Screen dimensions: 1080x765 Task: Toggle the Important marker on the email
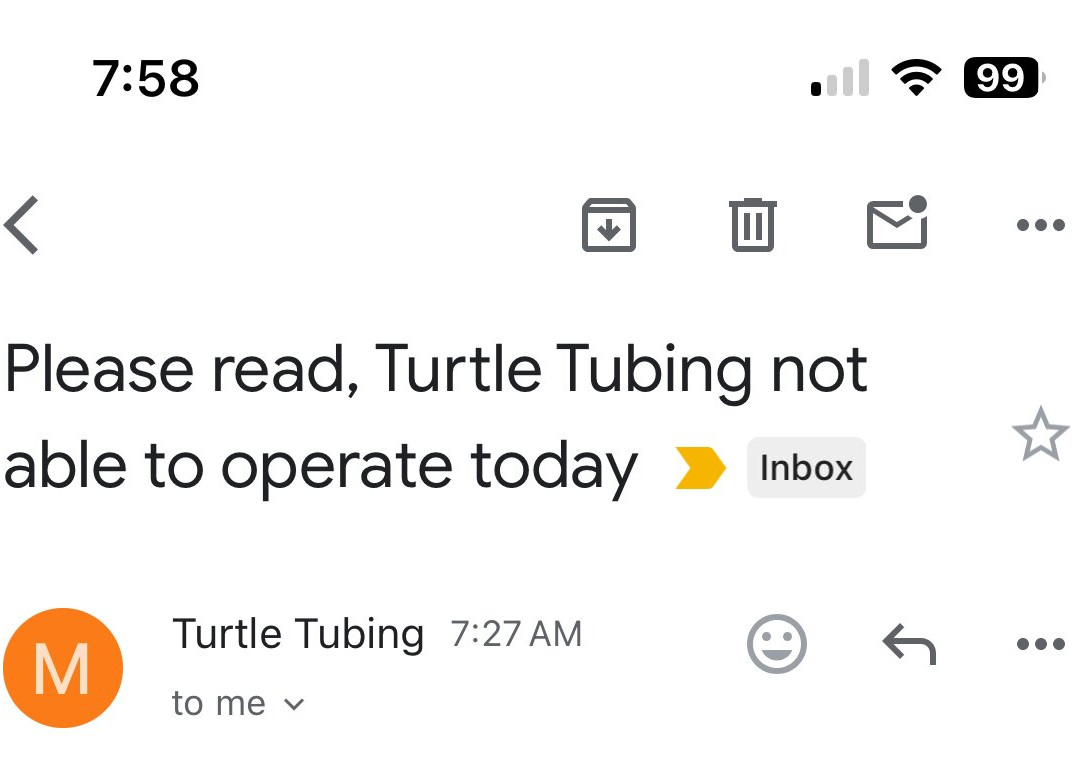click(702, 467)
